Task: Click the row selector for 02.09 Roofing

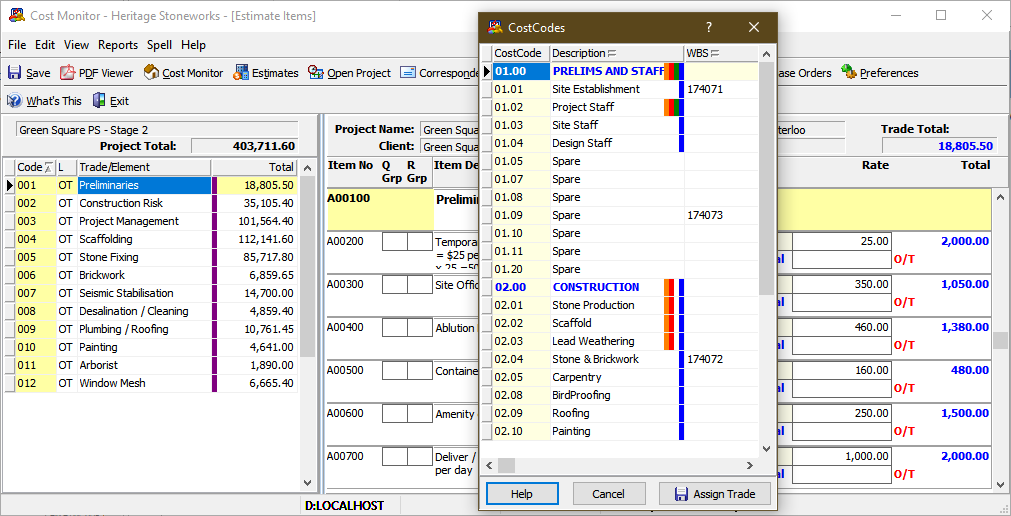Action: tap(487, 413)
